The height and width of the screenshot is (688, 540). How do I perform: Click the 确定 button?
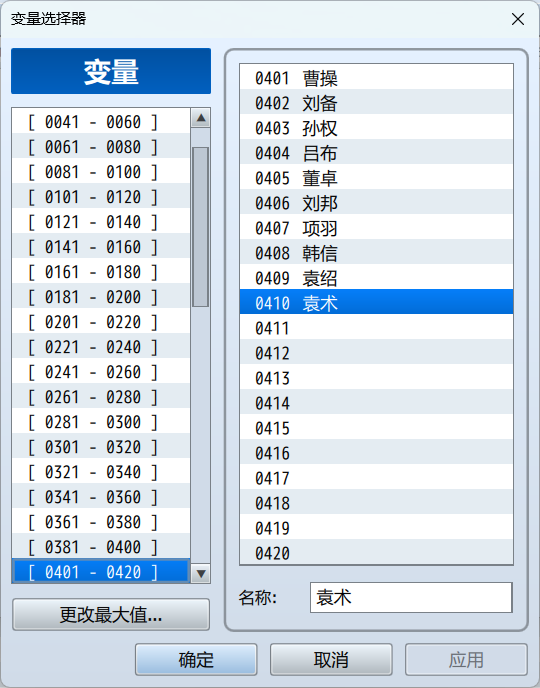(x=196, y=659)
